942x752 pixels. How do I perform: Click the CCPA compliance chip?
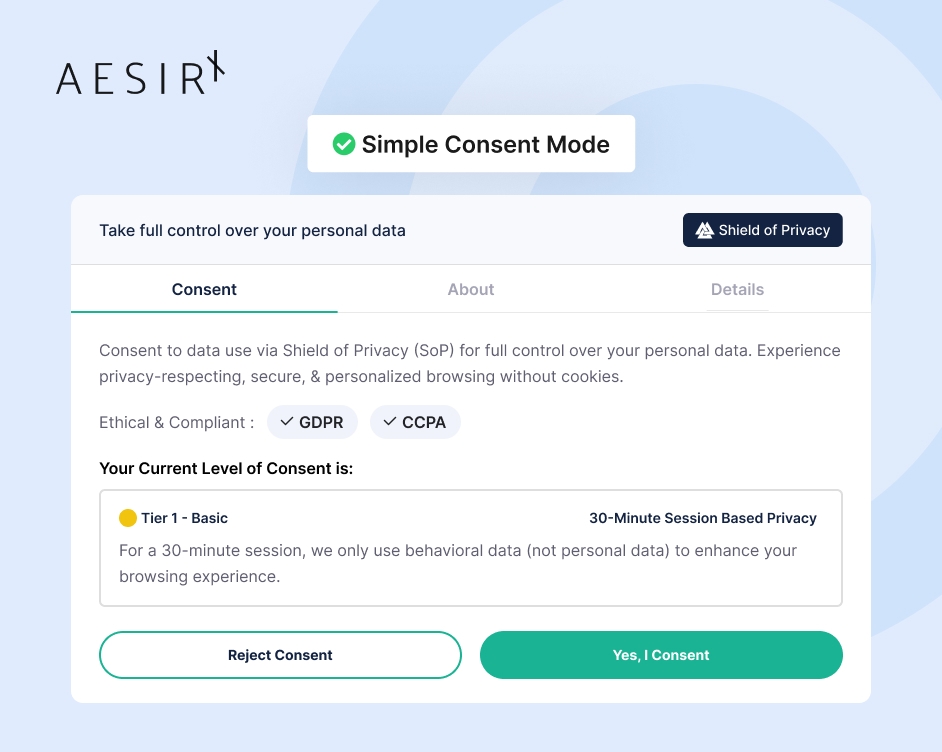pyautogui.click(x=415, y=422)
